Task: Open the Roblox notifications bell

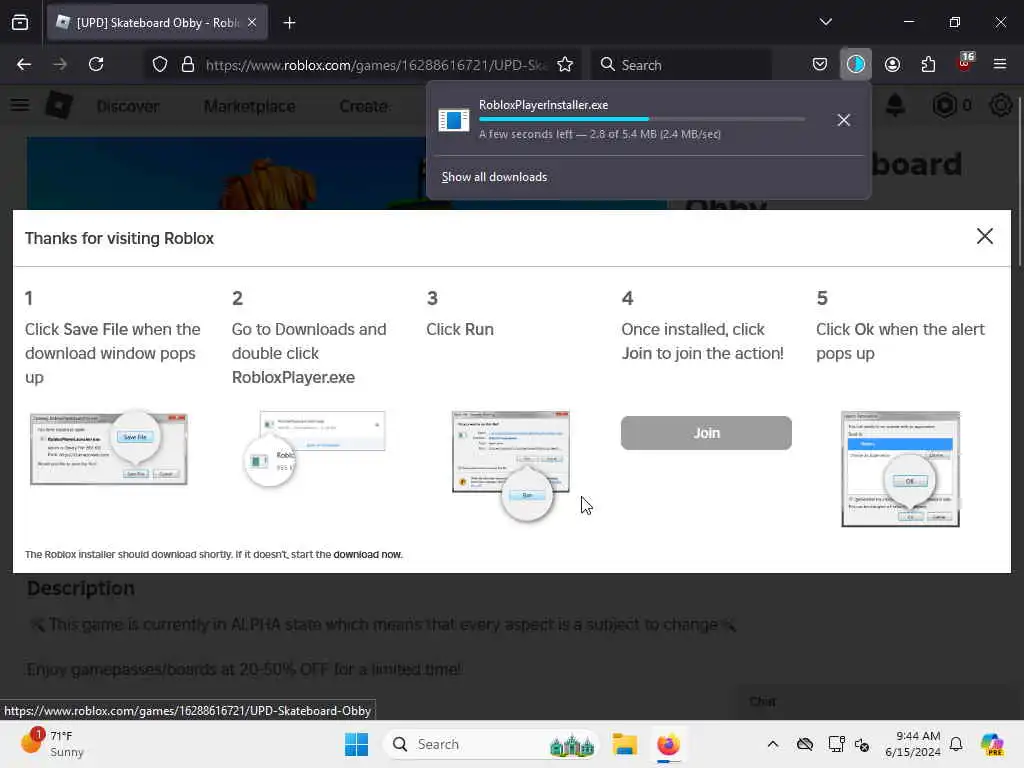Action: pos(895,105)
